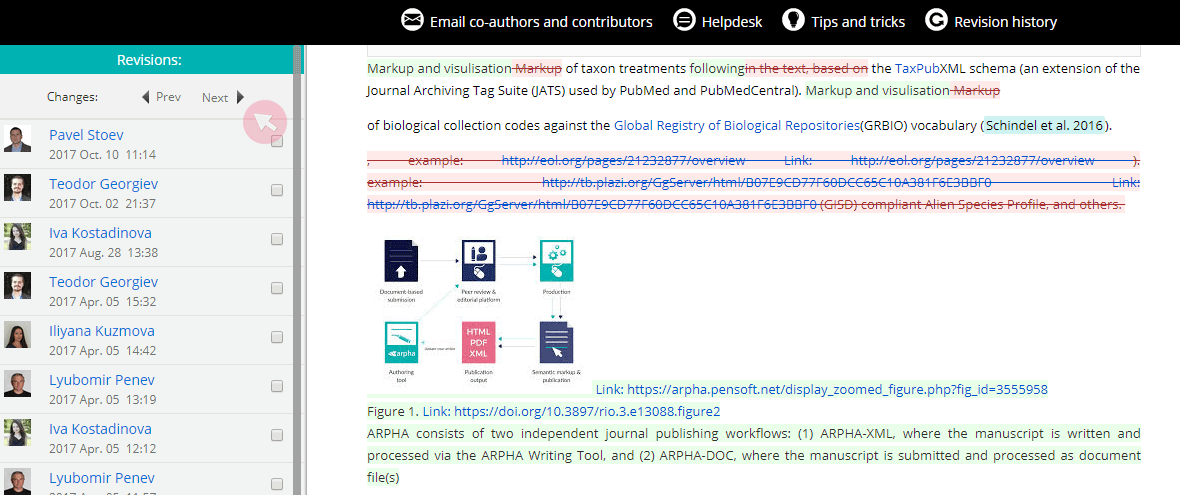Click timestamp 2017 Oct. 02 21:37

point(102,204)
